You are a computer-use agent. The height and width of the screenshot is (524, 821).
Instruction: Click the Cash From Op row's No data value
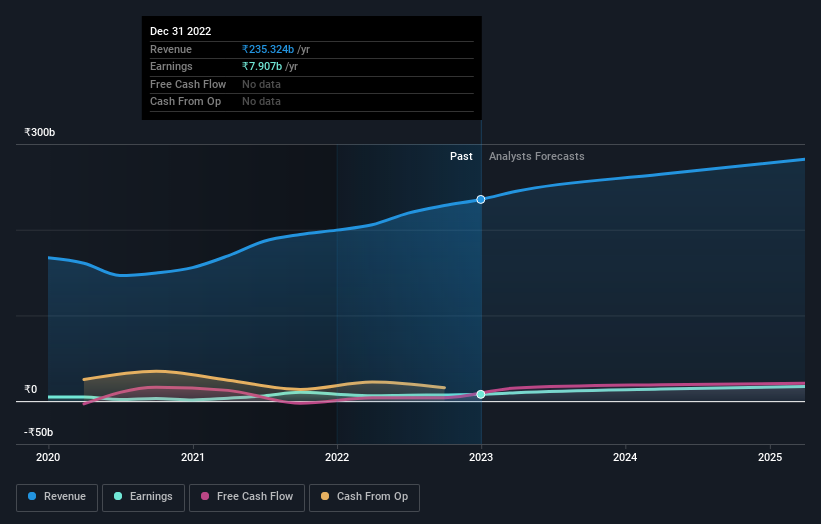[261, 102]
